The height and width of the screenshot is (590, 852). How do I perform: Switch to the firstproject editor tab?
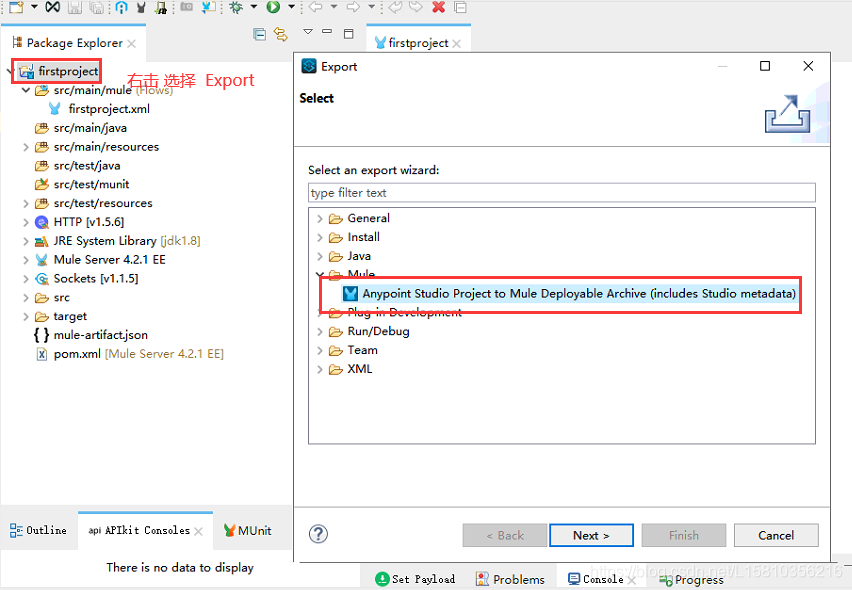pyautogui.click(x=418, y=43)
